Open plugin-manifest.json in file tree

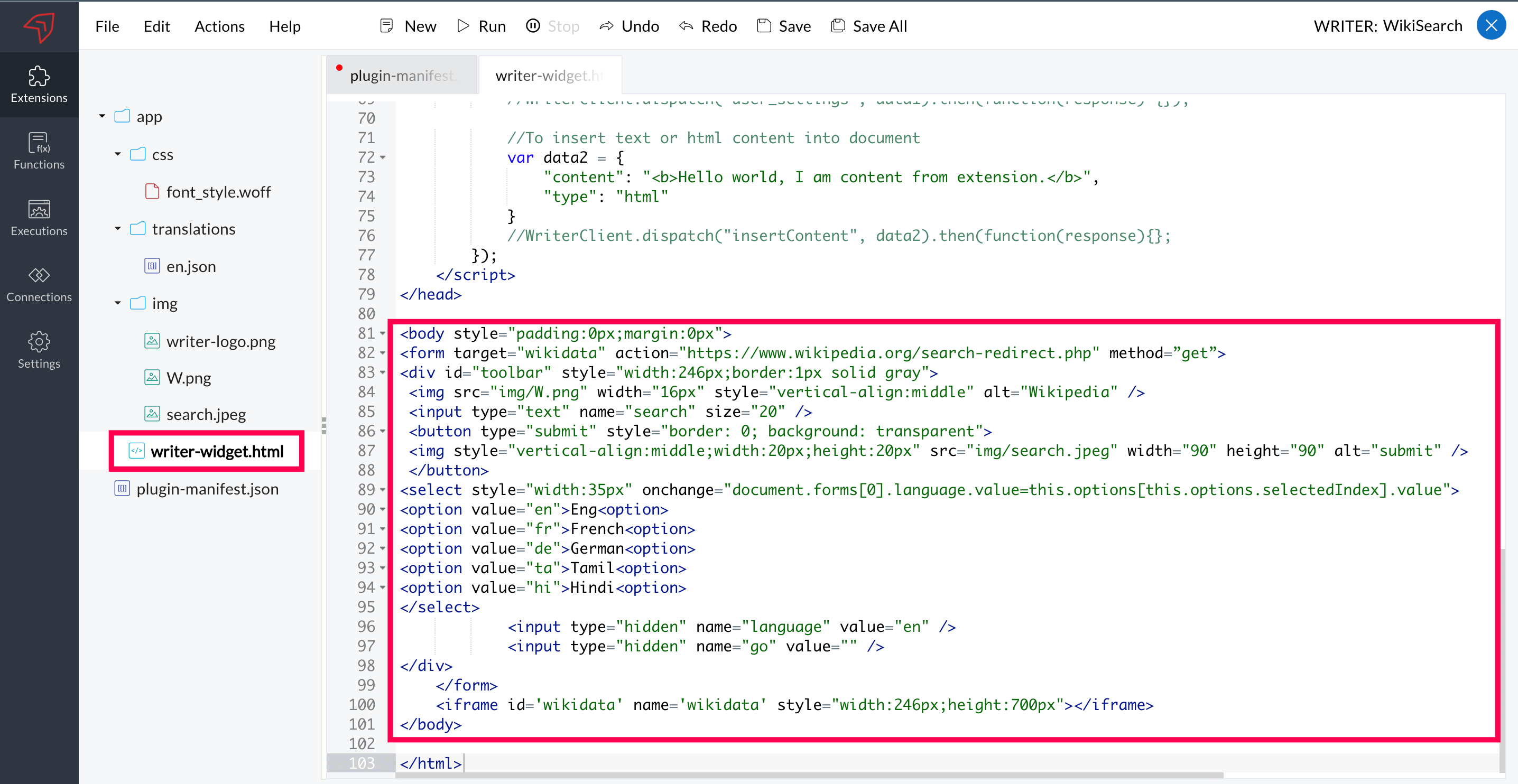pyautogui.click(x=207, y=489)
